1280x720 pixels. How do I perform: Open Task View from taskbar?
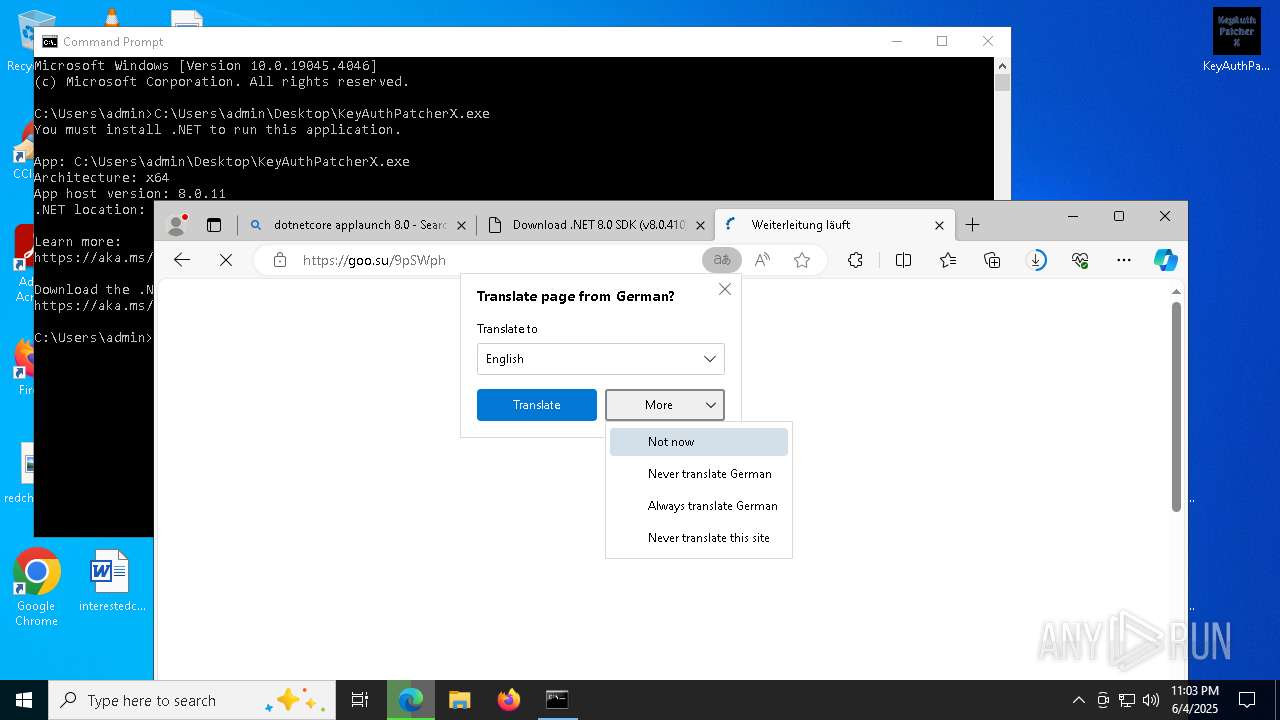(x=360, y=700)
